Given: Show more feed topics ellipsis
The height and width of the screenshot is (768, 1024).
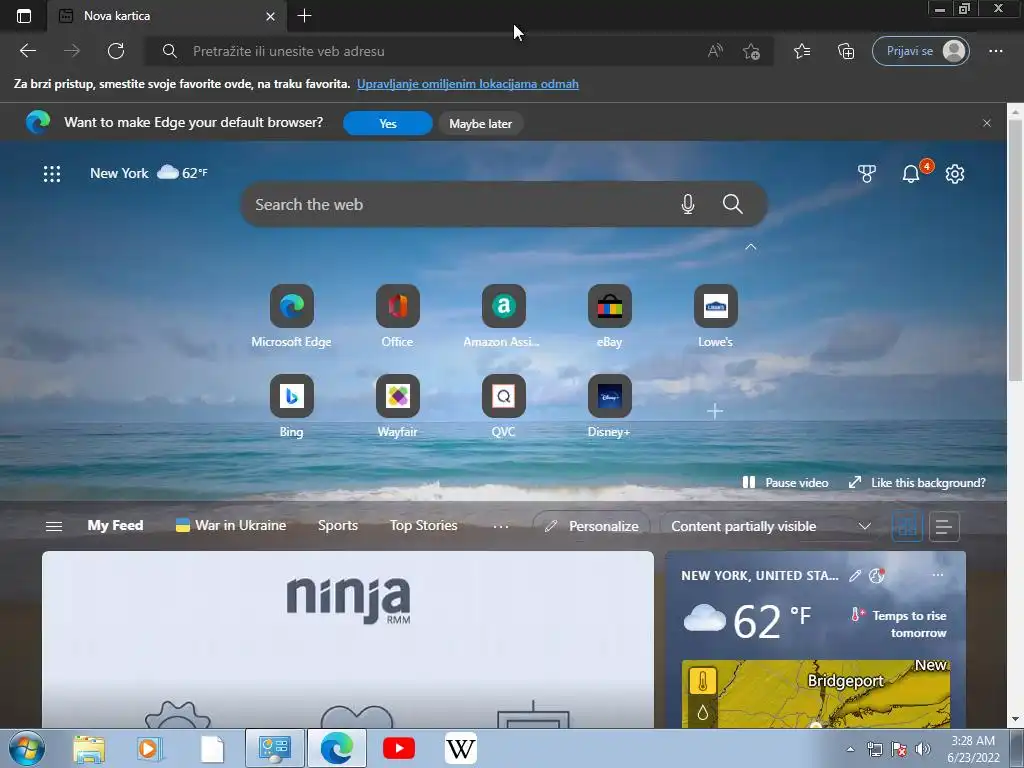Looking at the screenshot, I should tap(501, 526).
